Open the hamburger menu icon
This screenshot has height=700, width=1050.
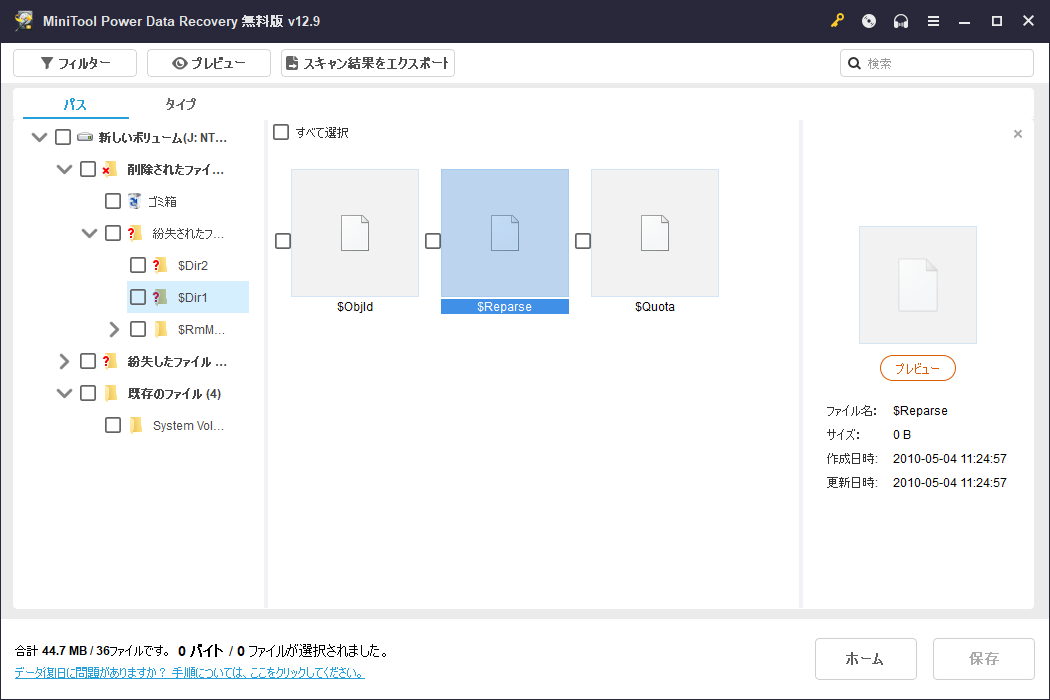click(933, 21)
